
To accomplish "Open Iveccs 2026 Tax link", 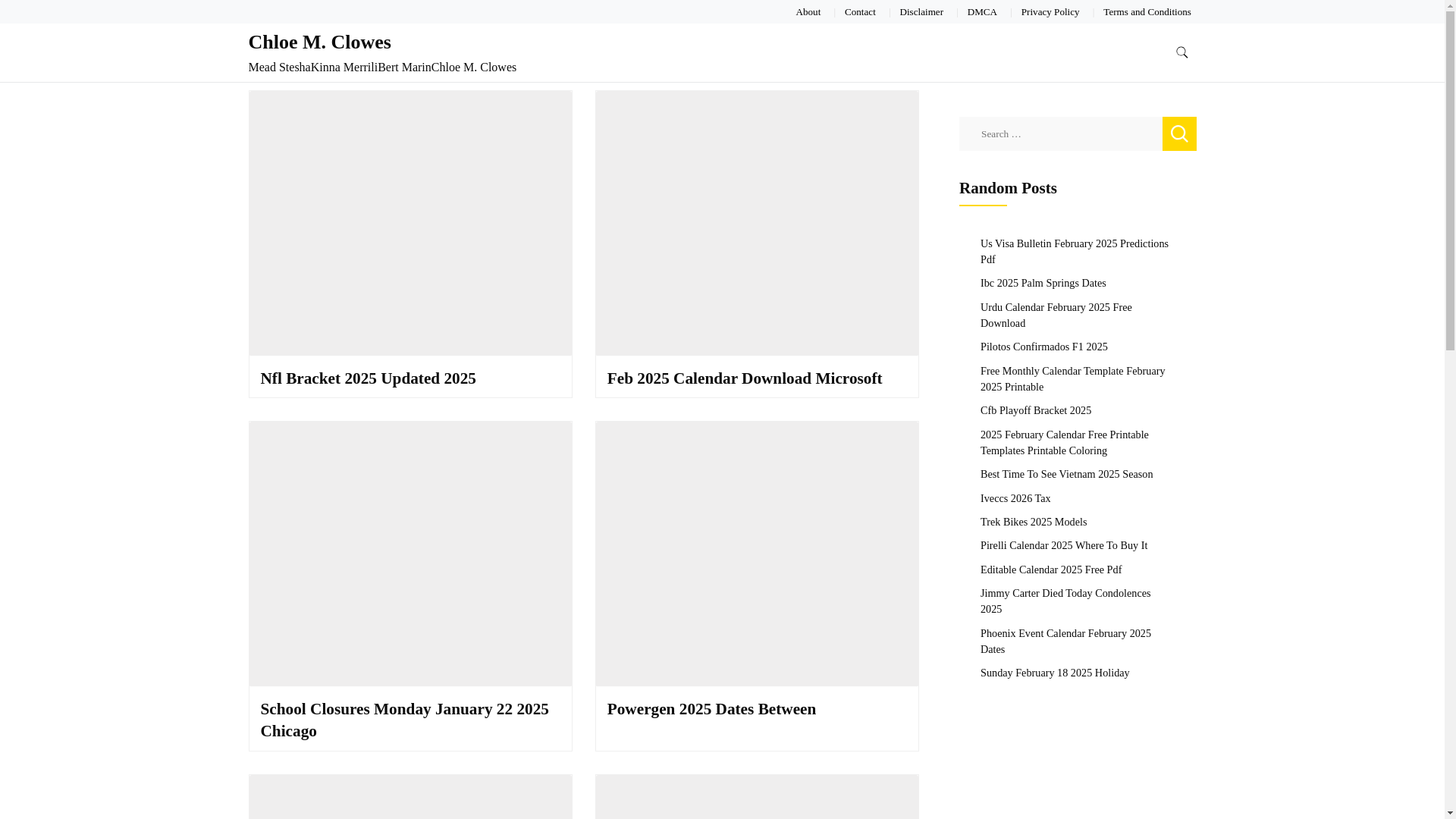I will click(1015, 498).
